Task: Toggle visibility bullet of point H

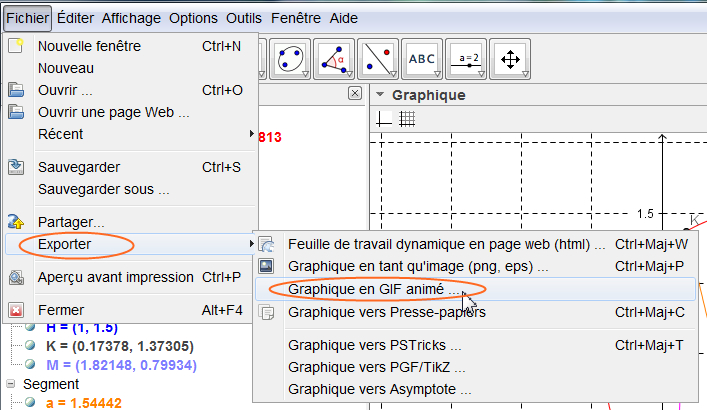Action: point(30,327)
